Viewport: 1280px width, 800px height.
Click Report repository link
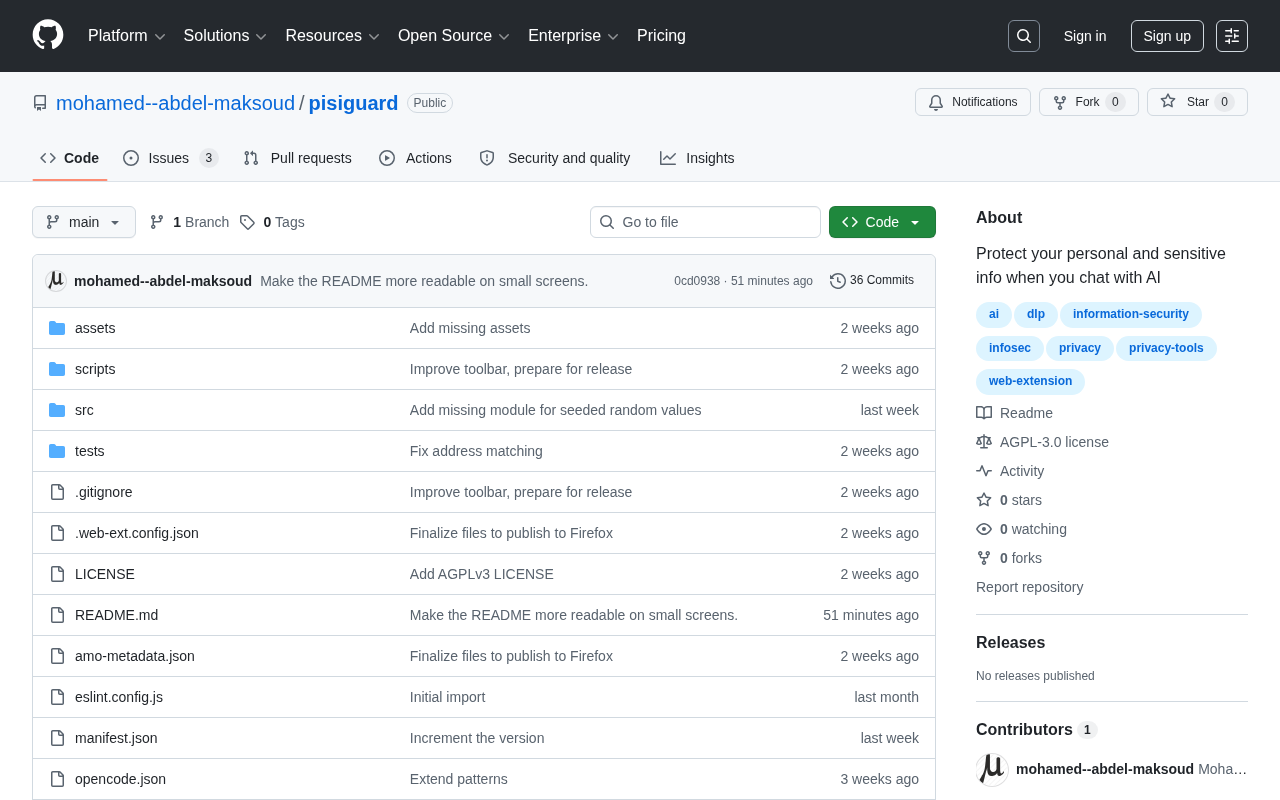coord(1029,587)
